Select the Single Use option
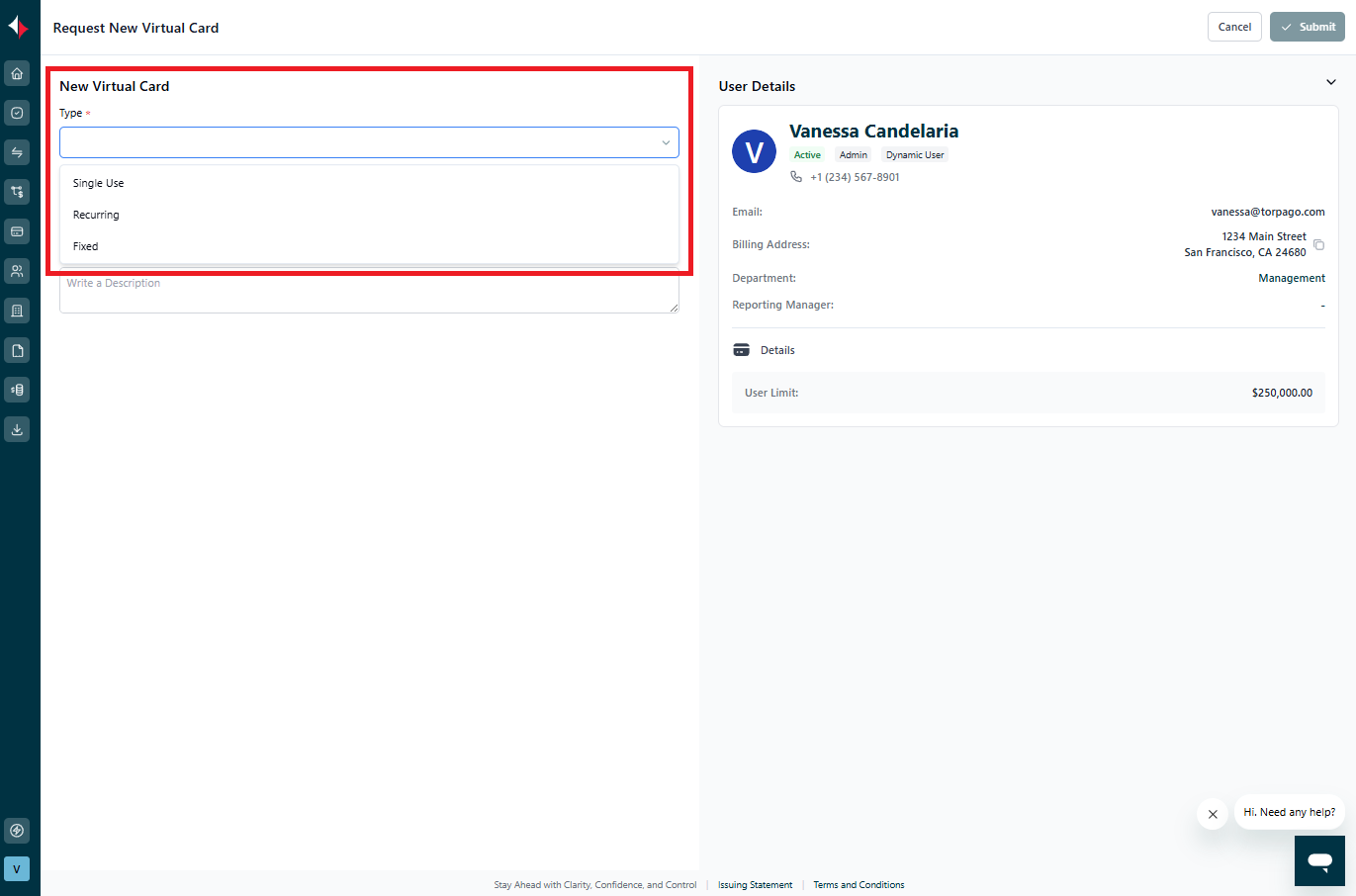This screenshot has width=1356, height=896. [x=369, y=183]
